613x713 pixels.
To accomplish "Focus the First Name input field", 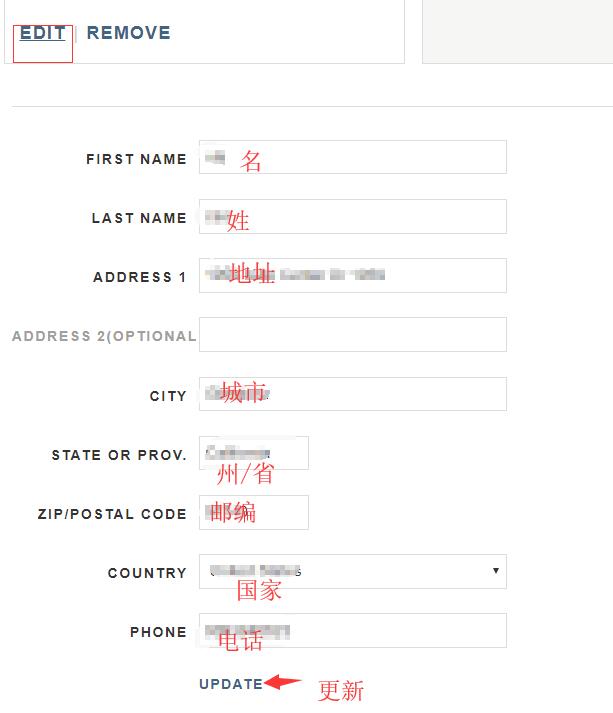I will (x=352, y=157).
